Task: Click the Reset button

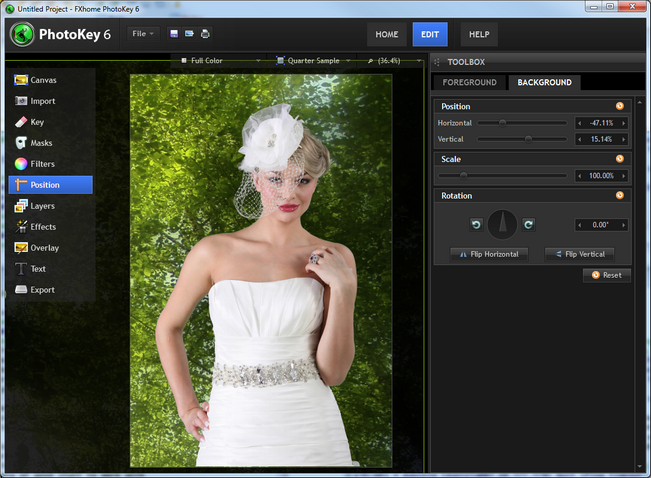Action: tap(607, 275)
